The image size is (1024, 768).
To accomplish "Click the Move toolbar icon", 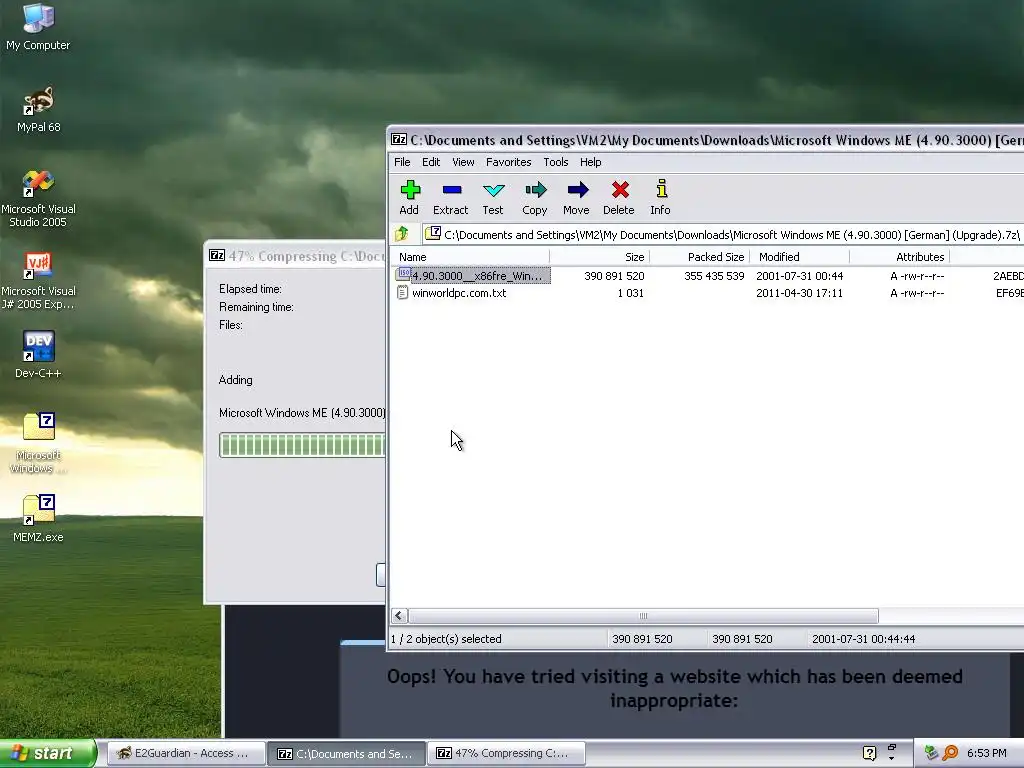I will 577,197.
